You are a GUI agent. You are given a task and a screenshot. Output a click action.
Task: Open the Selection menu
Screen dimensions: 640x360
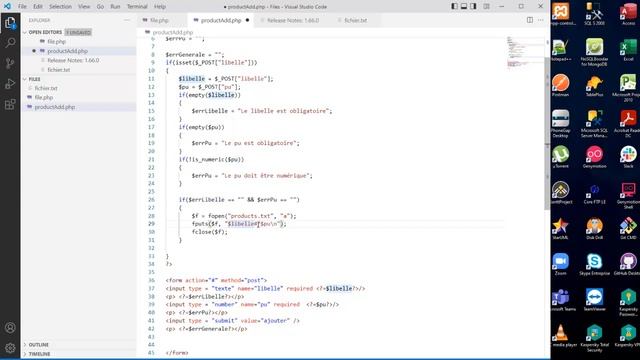point(60,7)
